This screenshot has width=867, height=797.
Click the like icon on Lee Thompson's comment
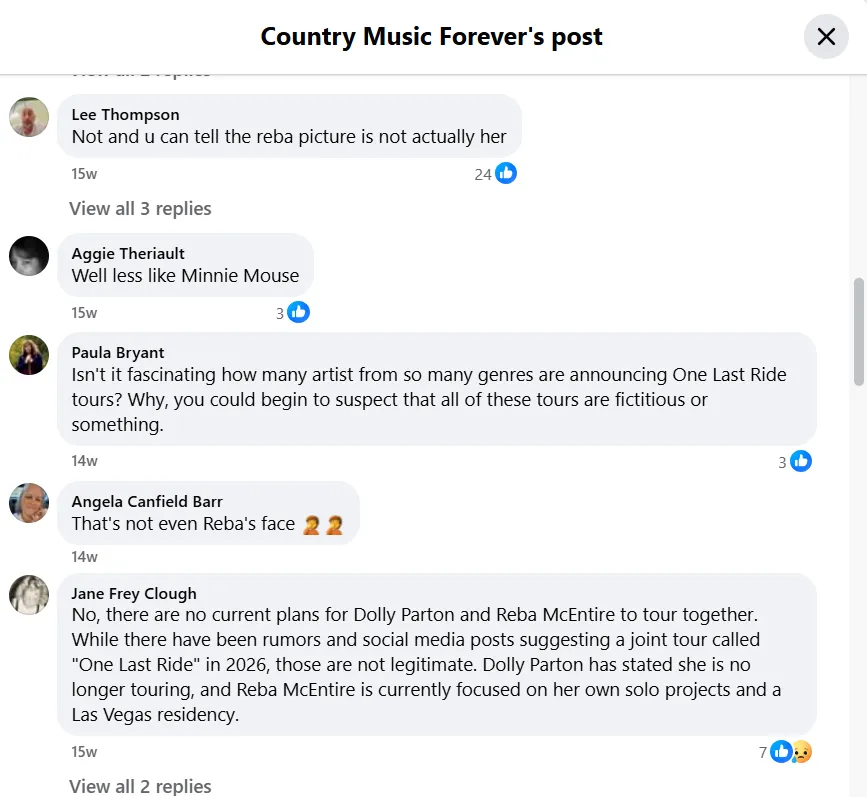pyautogui.click(x=506, y=174)
